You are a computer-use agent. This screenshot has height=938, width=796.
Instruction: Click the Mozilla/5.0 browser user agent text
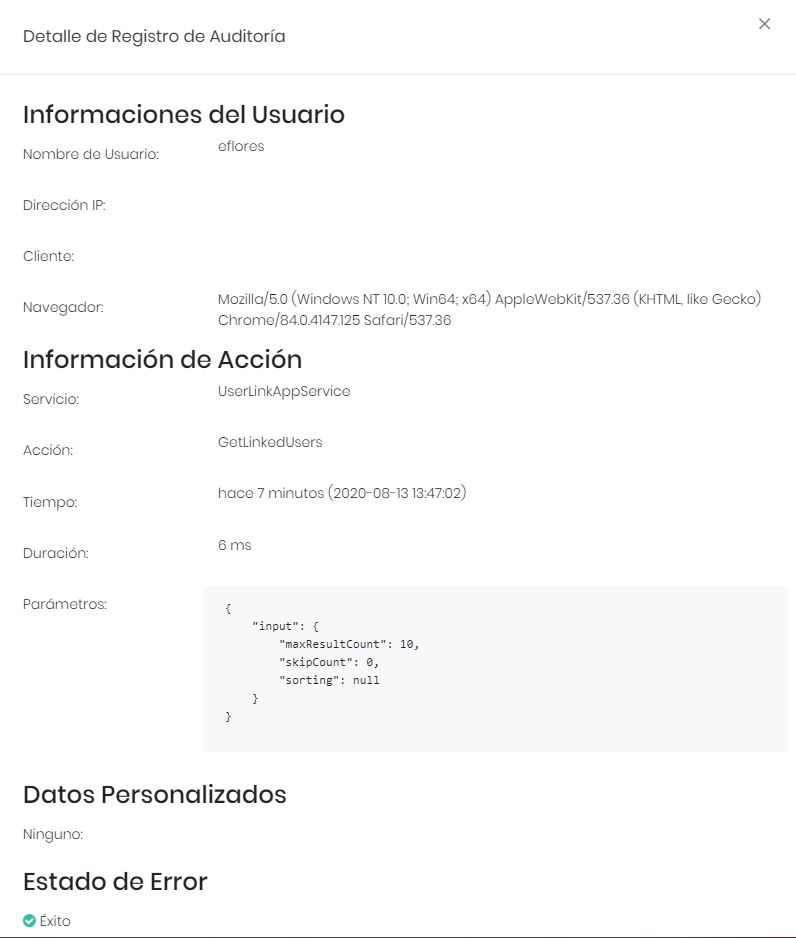coord(489,309)
